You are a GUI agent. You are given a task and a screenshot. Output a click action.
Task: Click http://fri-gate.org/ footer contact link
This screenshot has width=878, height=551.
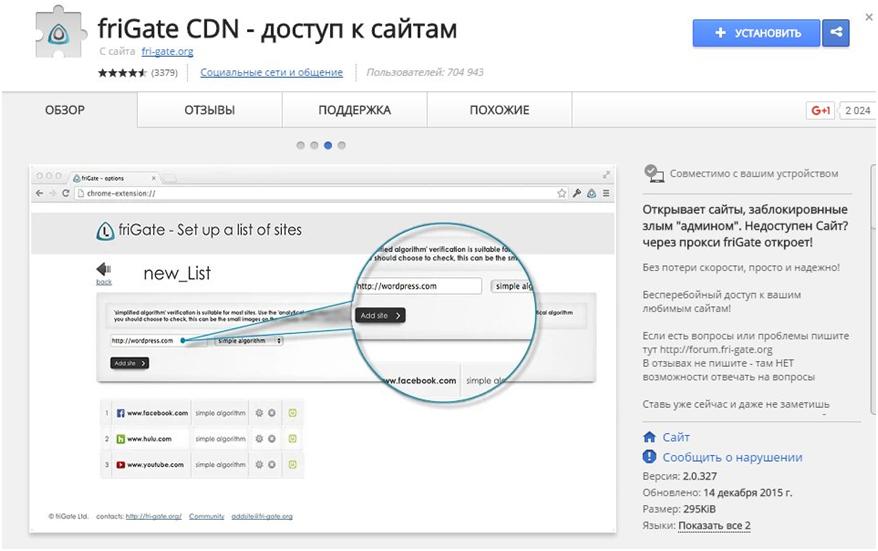153,516
